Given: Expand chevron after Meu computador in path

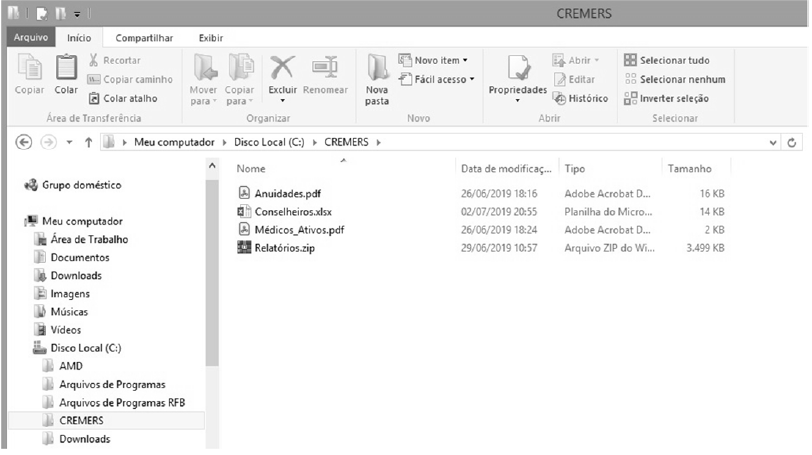Looking at the screenshot, I should click(224, 142).
